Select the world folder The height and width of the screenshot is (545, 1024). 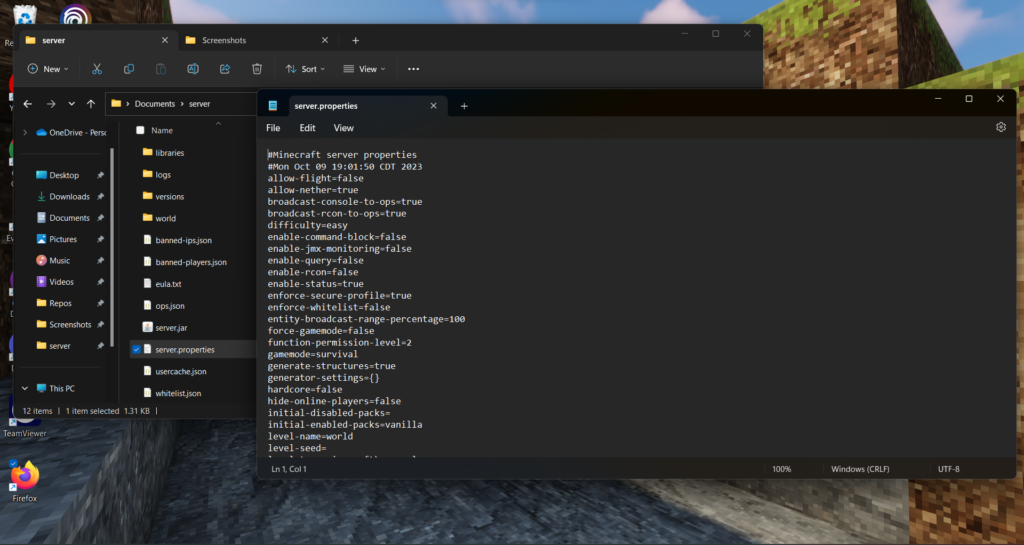coord(165,219)
